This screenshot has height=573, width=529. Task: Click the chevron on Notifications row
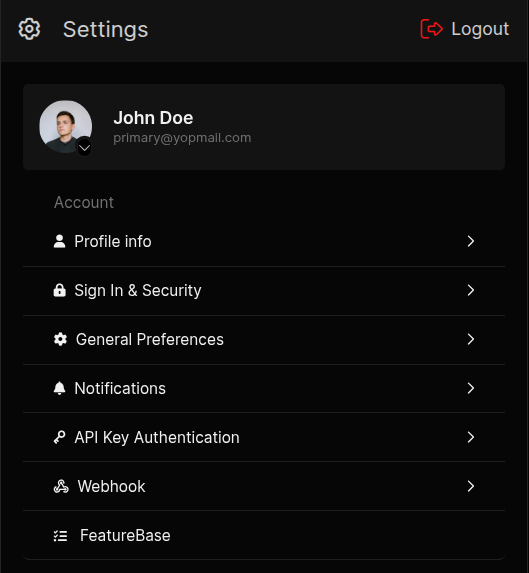(471, 388)
